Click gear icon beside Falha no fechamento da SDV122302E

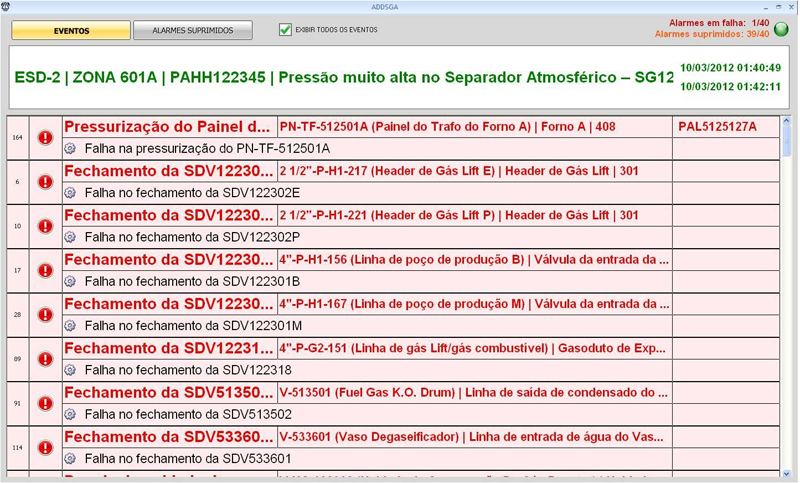coord(70,193)
